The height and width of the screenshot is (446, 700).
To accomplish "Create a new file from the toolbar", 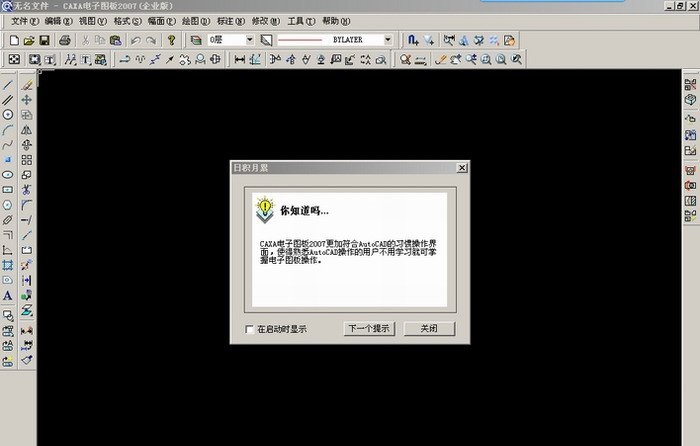I will coord(14,40).
